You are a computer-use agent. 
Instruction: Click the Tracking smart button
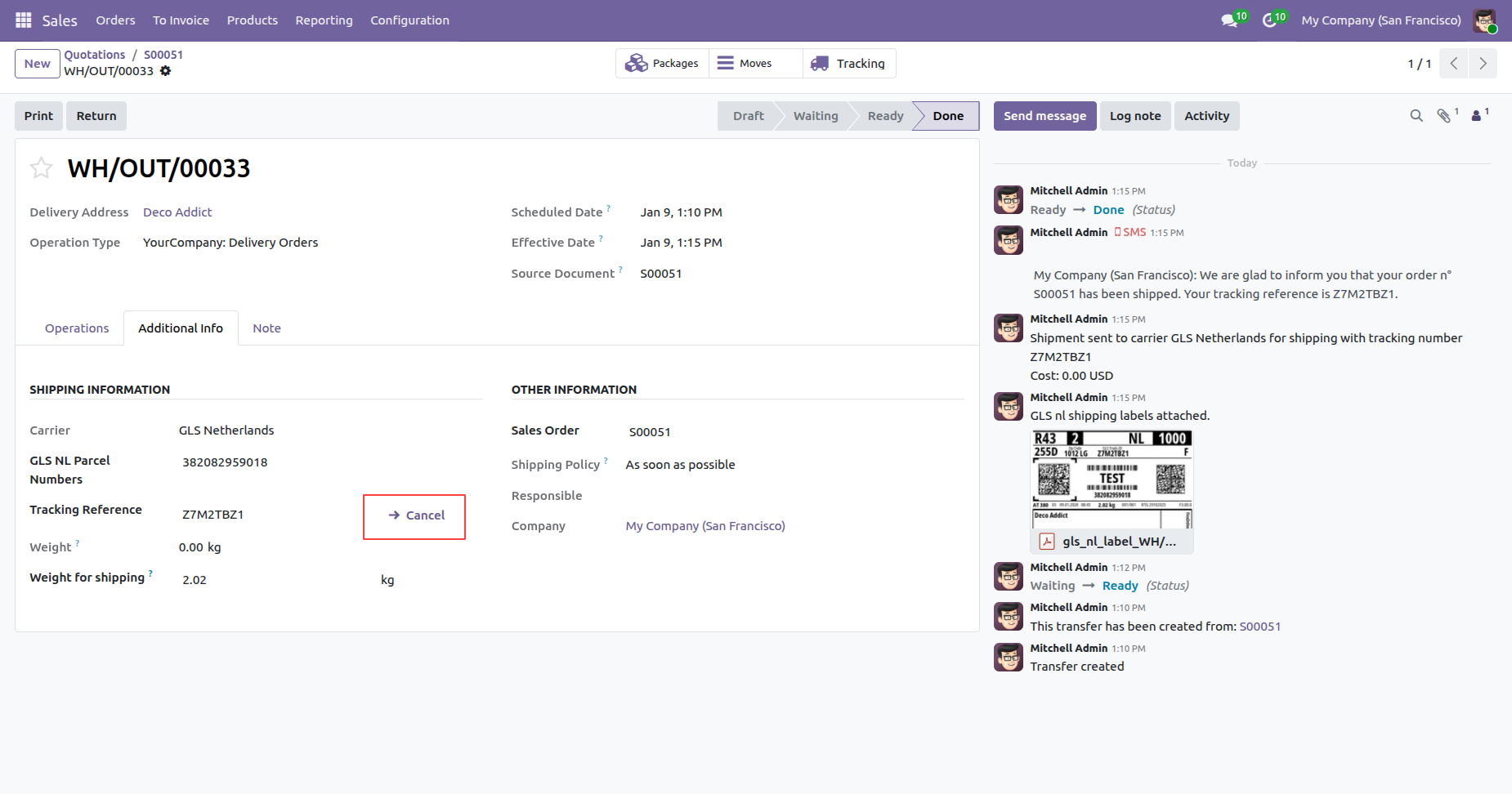pyautogui.click(x=849, y=64)
